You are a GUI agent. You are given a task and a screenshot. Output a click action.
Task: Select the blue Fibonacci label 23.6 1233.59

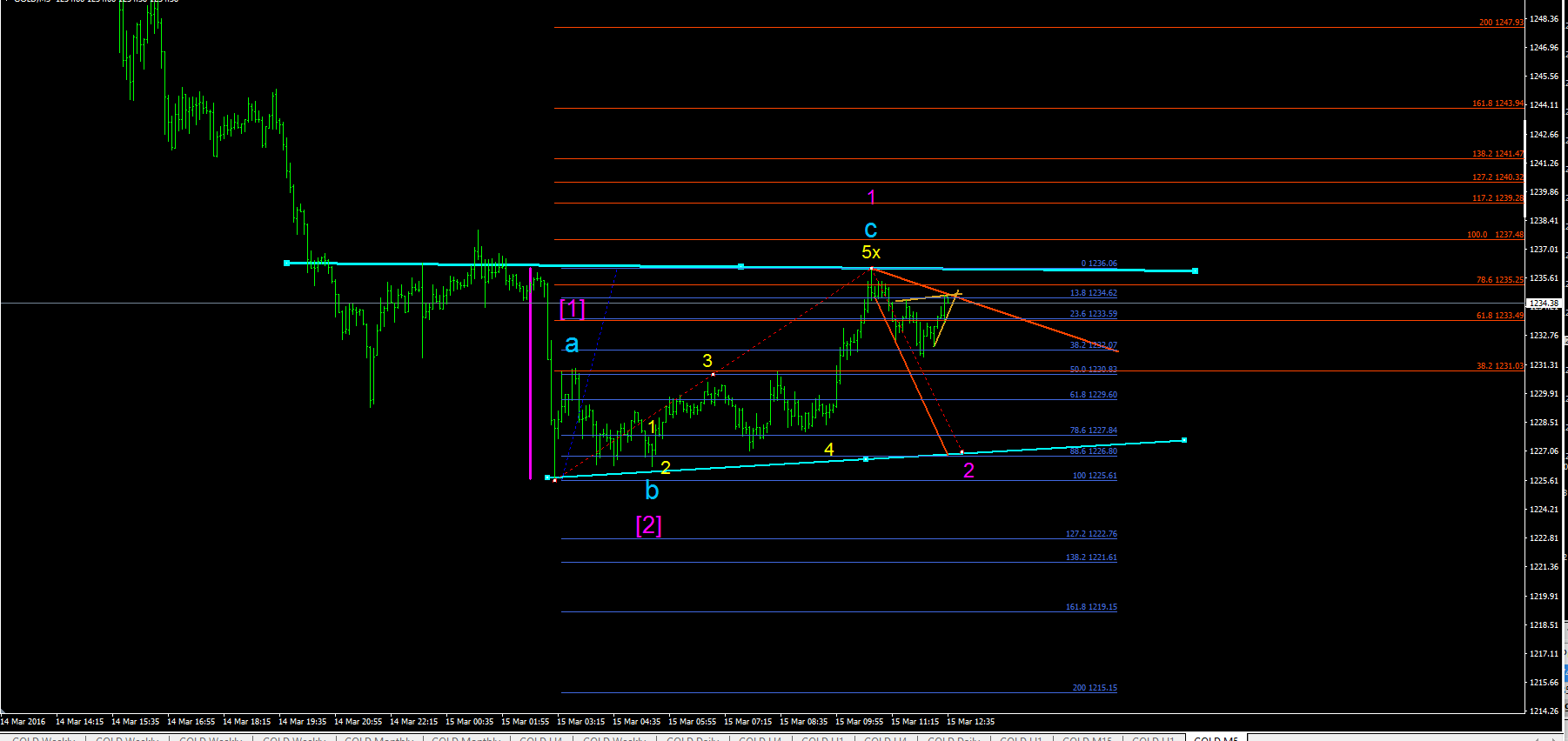pos(1093,314)
